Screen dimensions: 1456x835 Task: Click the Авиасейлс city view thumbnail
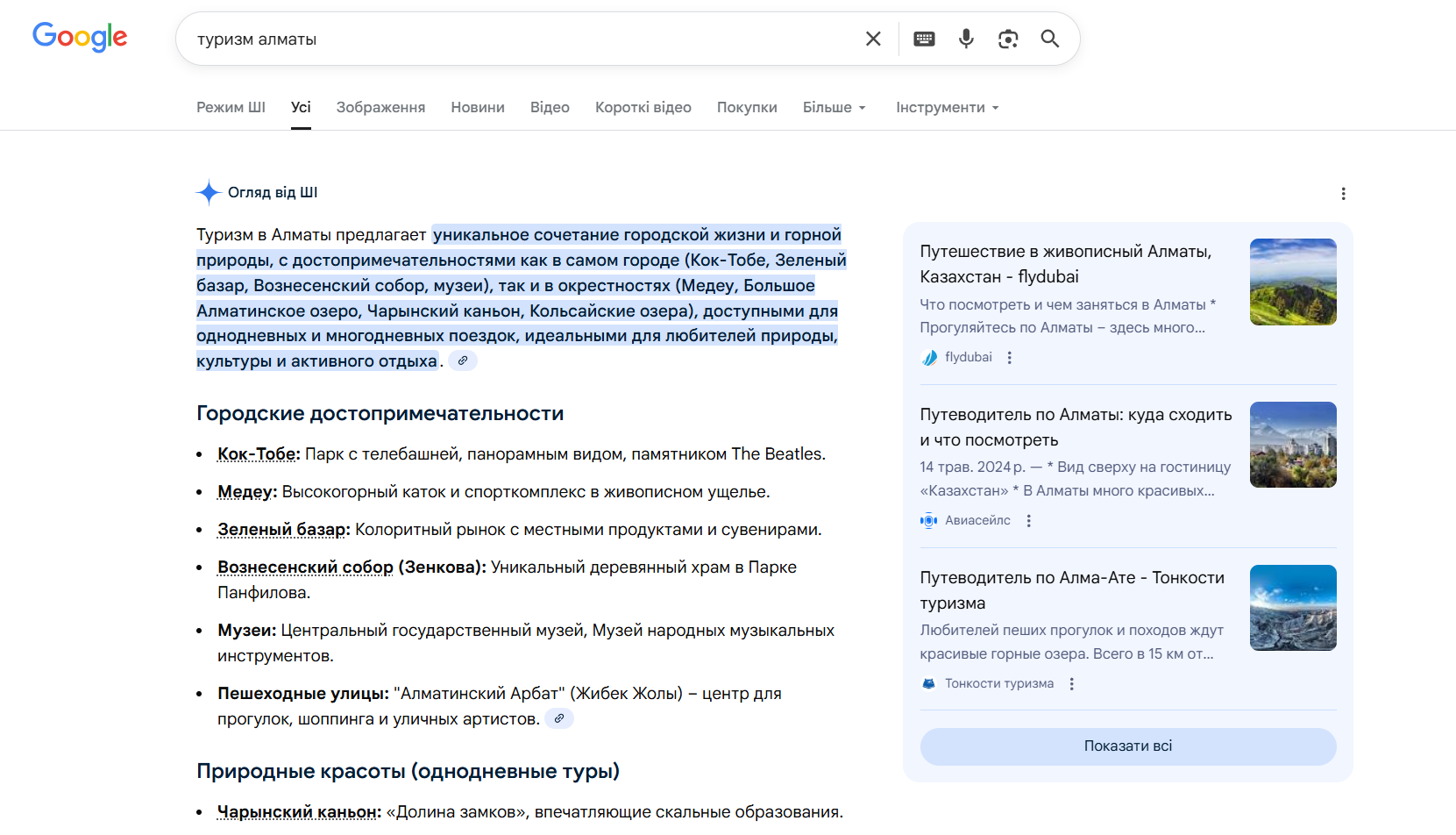1293,445
